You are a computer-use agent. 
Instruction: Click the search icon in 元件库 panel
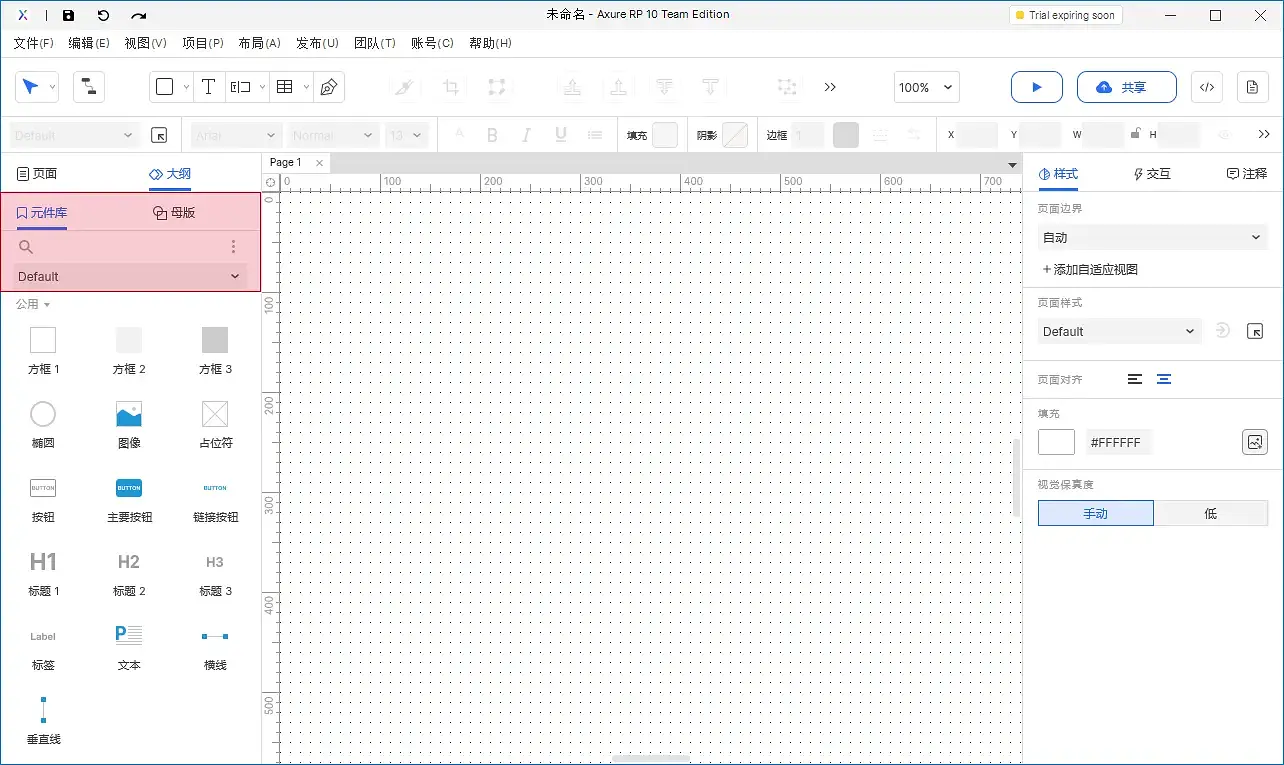(25, 246)
